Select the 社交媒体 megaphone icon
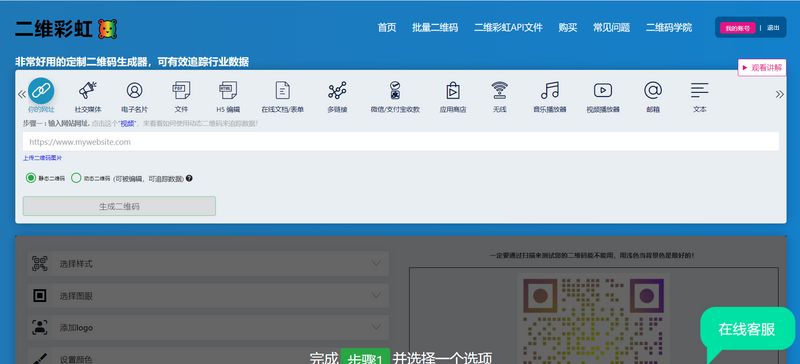The height and width of the screenshot is (364, 800). coord(88,90)
